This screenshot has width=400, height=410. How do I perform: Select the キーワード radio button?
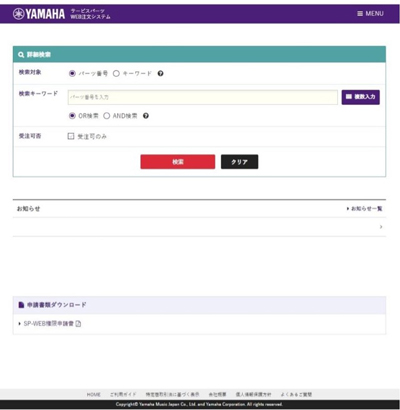tap(116, 73)
